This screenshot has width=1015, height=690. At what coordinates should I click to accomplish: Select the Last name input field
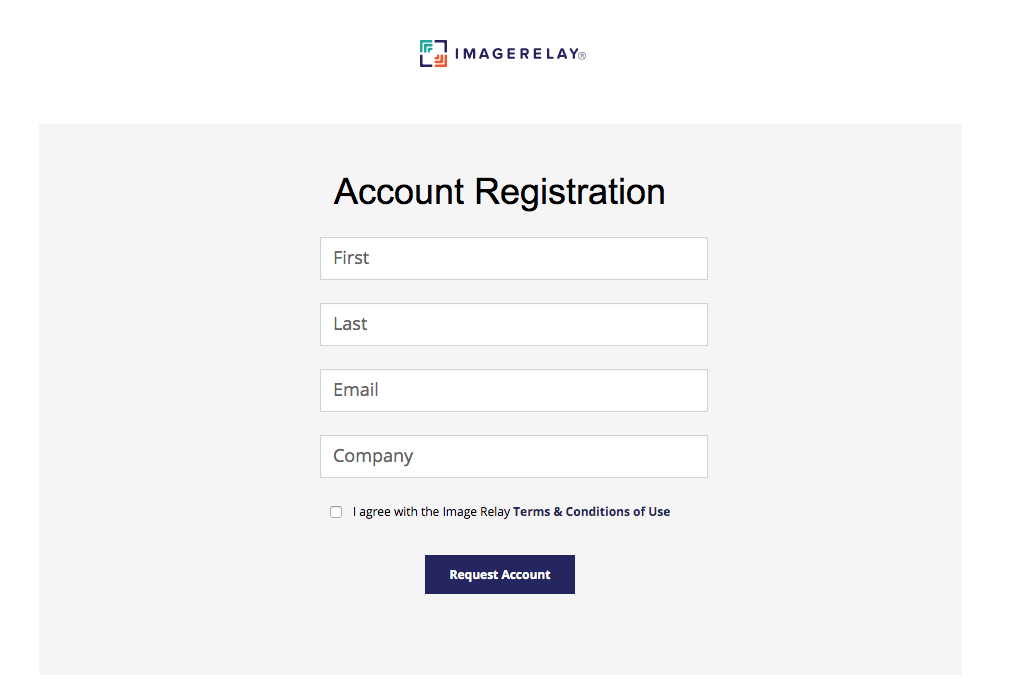tap(514, 324)
